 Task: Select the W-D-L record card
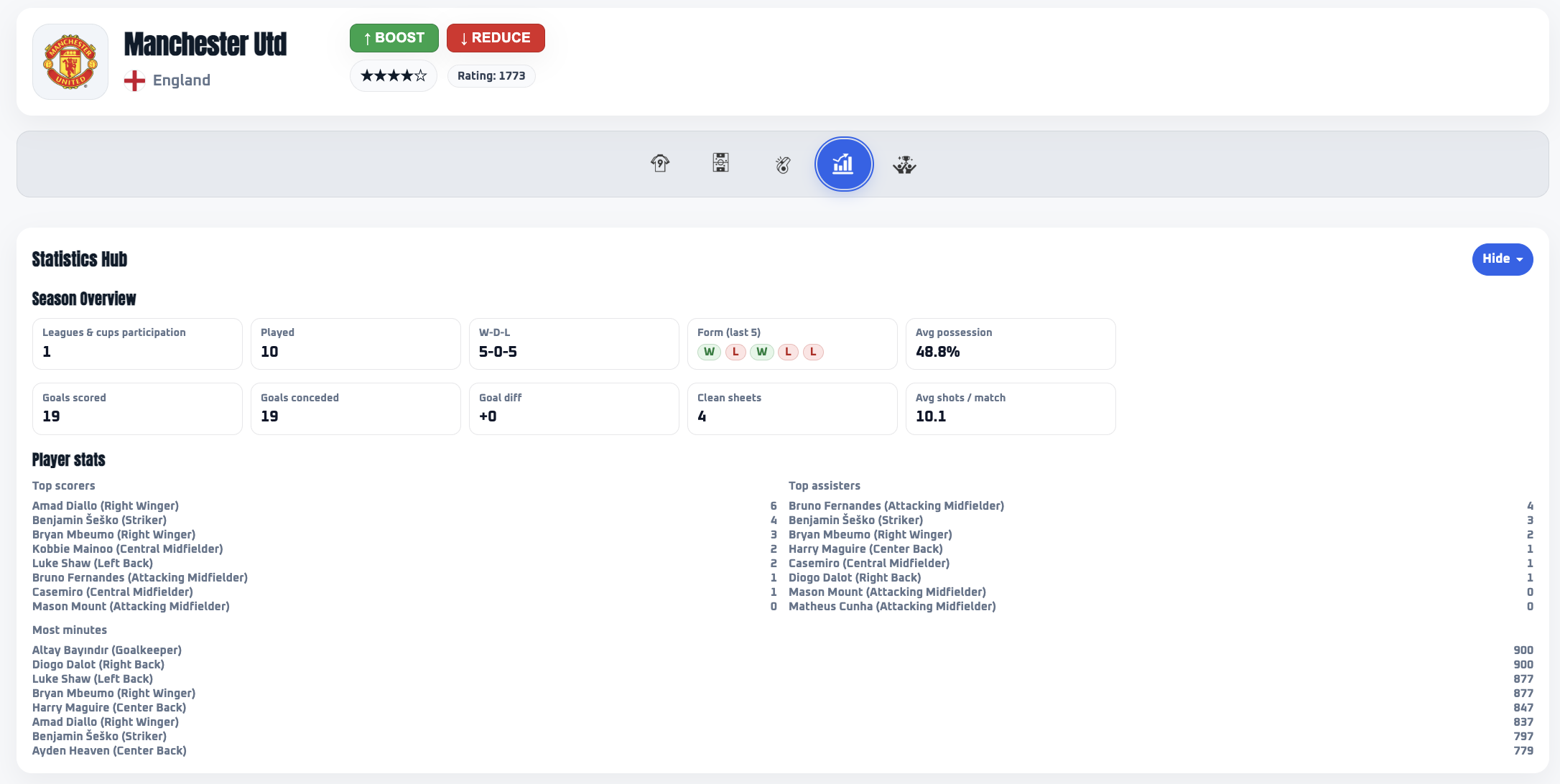[x=574, y=344]
